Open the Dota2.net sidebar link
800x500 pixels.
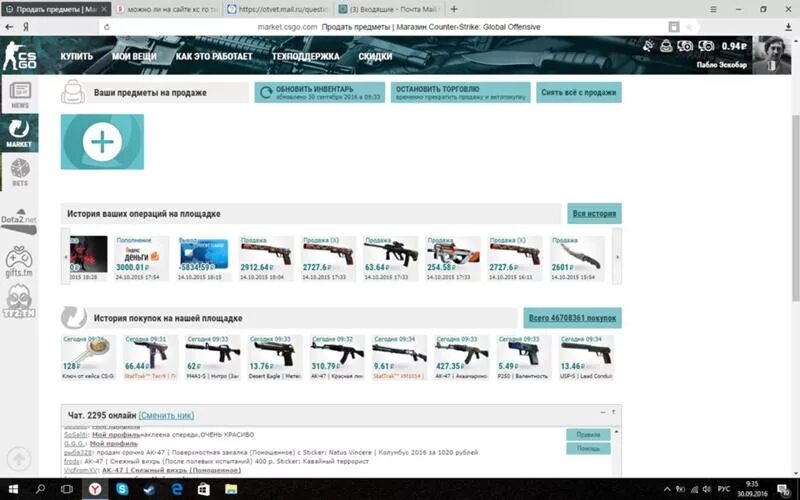click(19, 221)
